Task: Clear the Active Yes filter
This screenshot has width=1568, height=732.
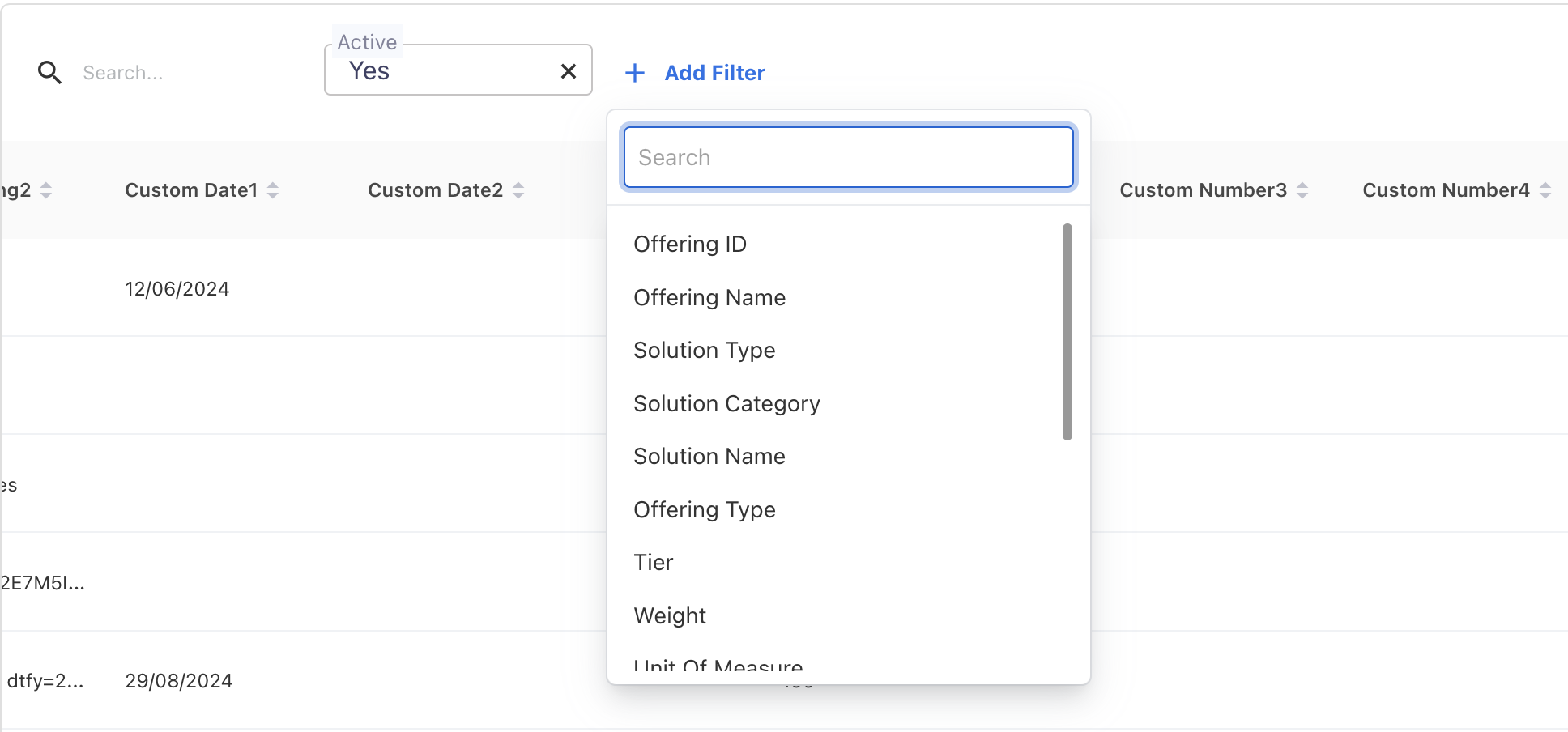Action: (569, 71)
